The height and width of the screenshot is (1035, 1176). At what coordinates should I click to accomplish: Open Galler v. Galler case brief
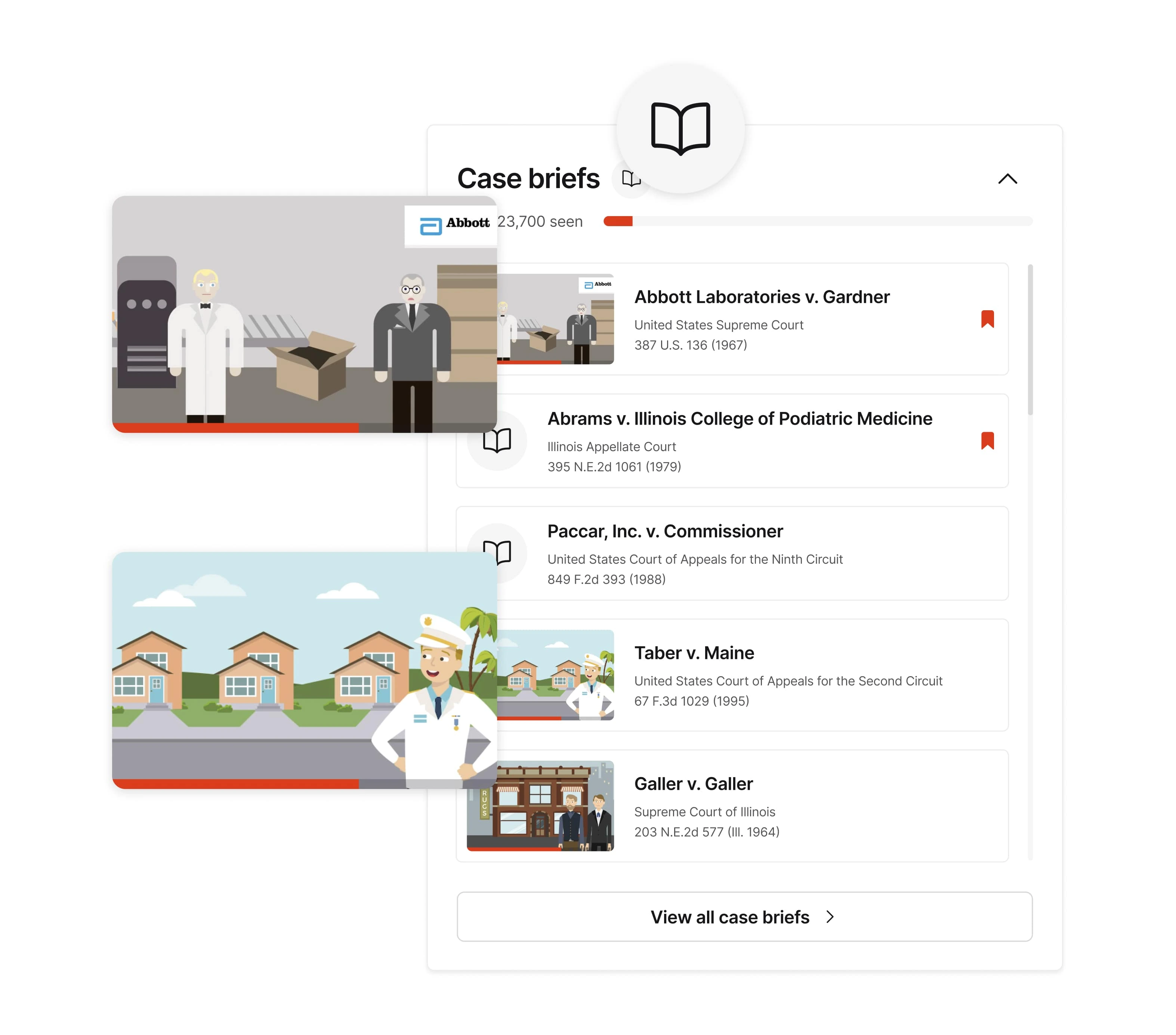click(693, 783)
